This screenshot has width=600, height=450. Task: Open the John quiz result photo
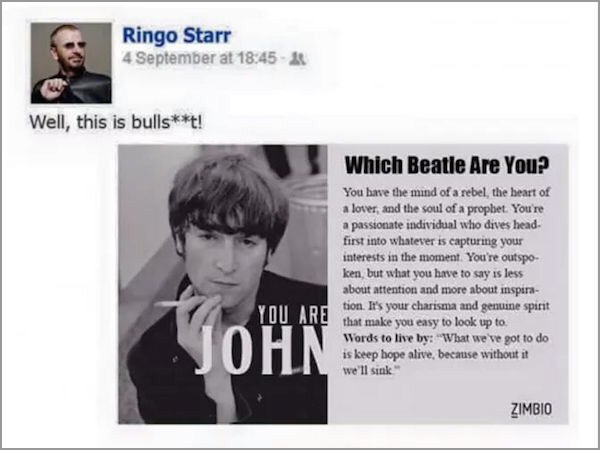223,284
